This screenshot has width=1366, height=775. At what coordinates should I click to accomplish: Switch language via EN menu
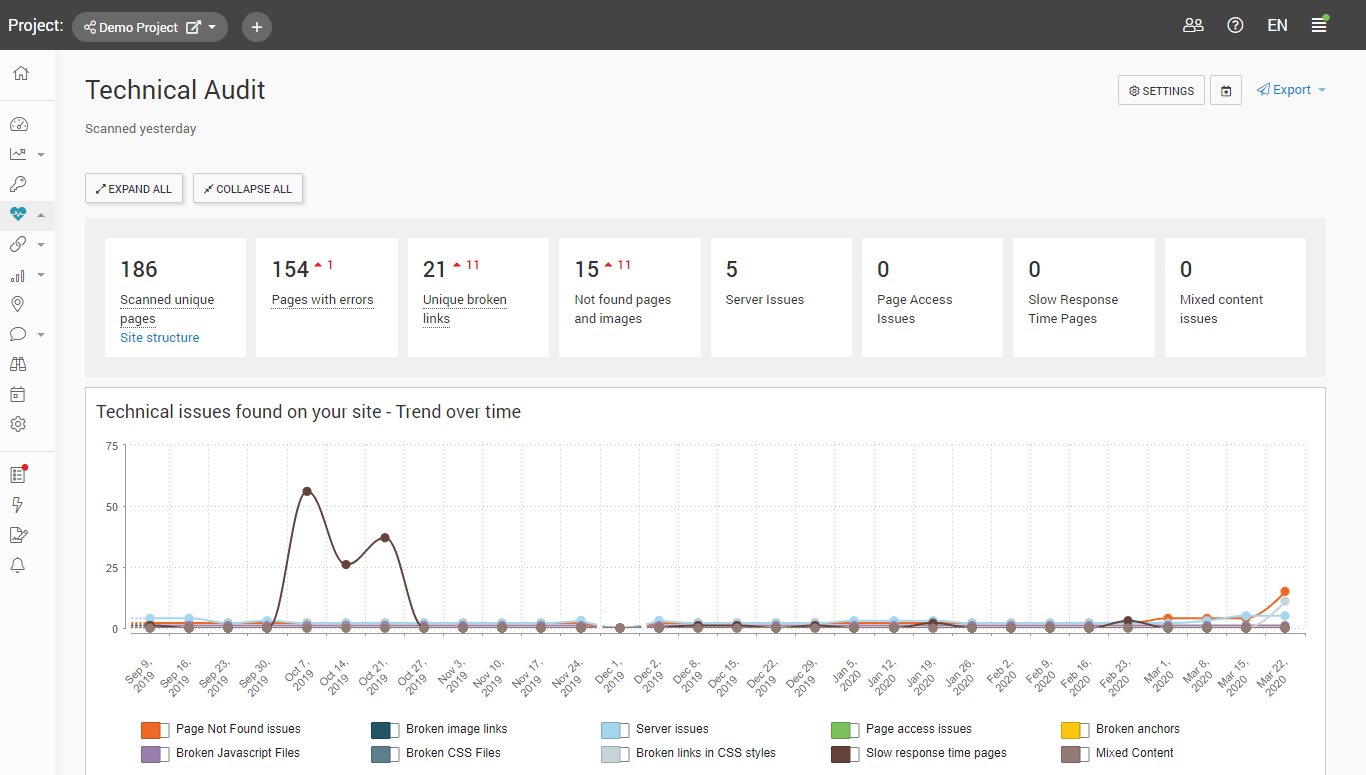coord(1277,26)
